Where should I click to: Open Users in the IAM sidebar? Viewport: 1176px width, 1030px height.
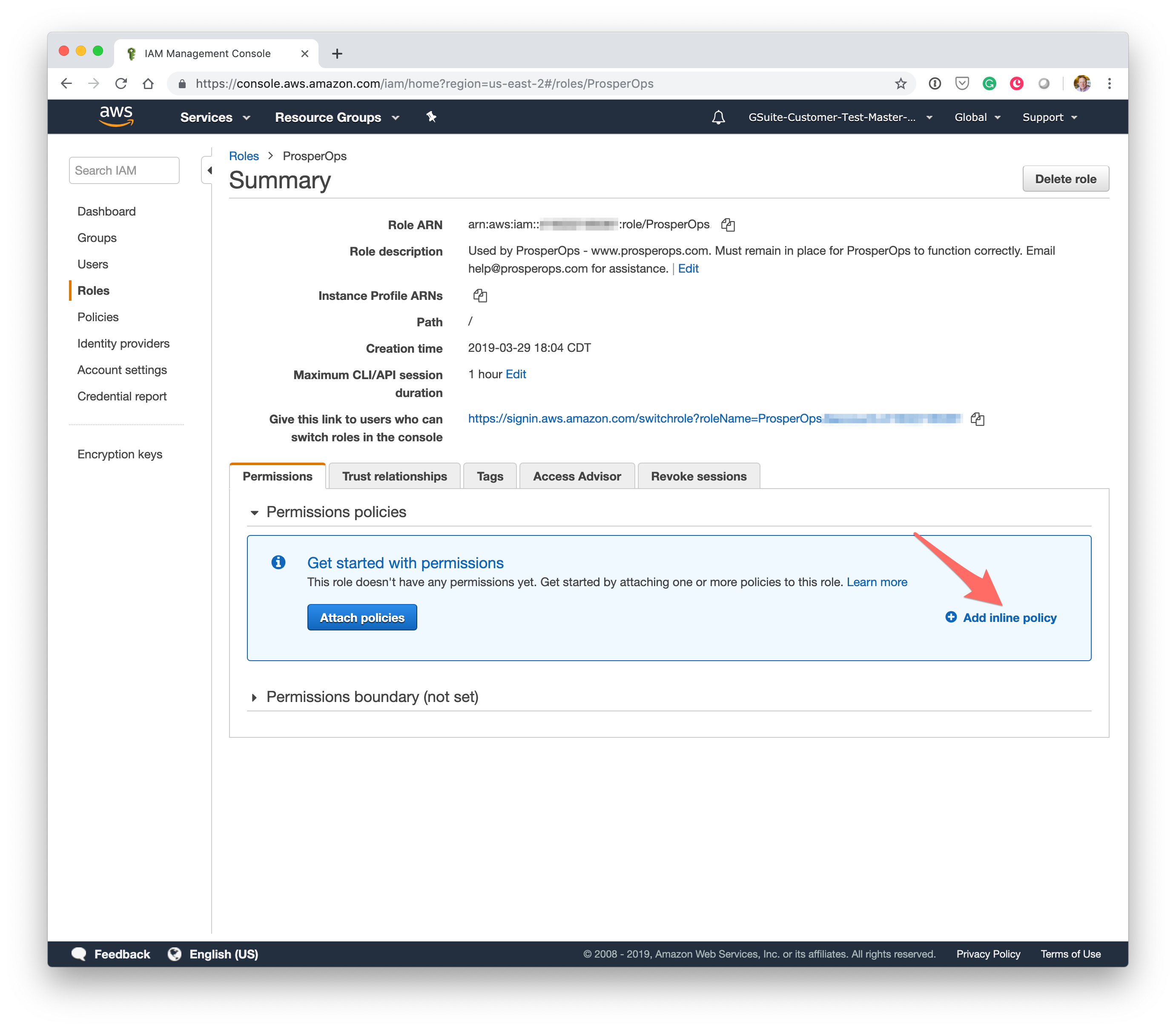coord(92,264)
